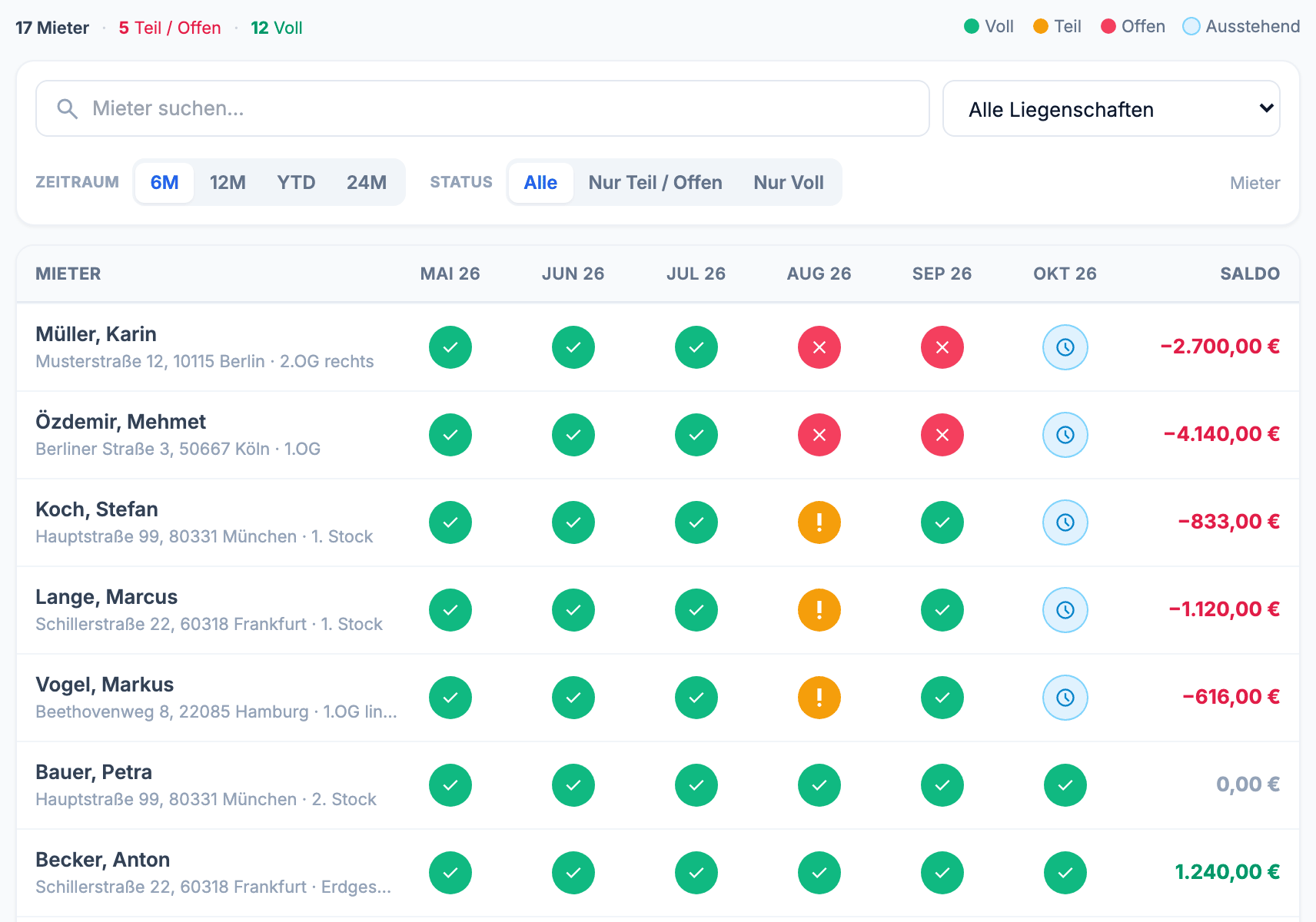Click Vogel, Markus's Aug 26 partial warning icon
The width and height of the screenshot is (1316, 922).
819,698
